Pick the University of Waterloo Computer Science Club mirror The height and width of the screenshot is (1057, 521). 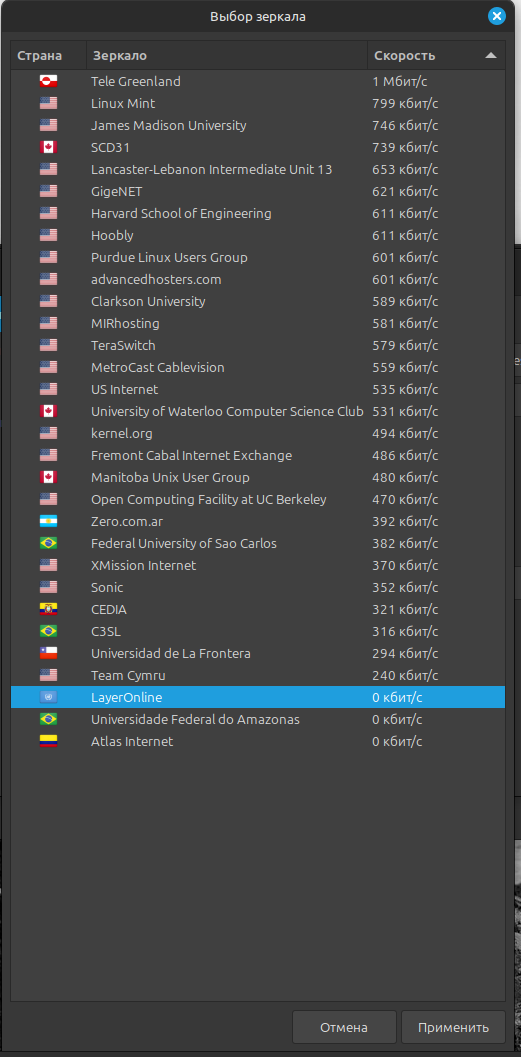258,412
